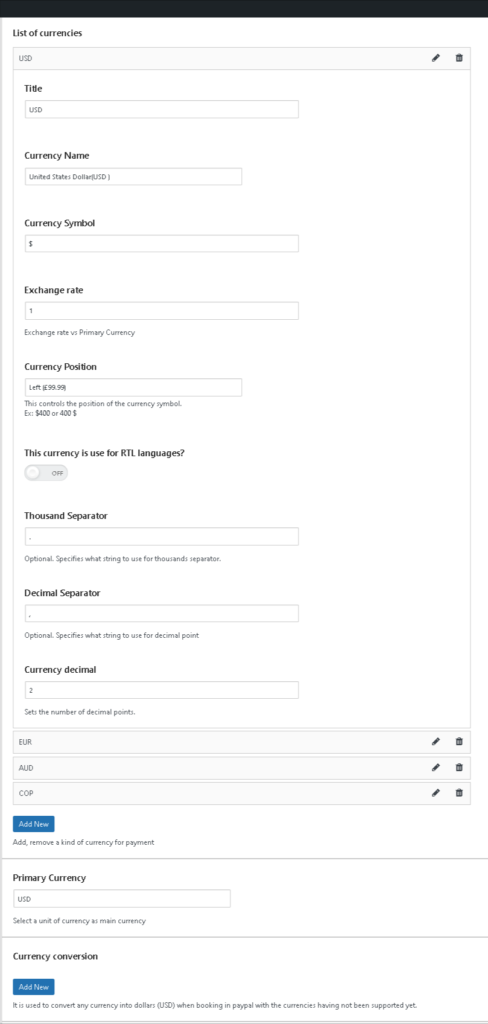488x1024 pixels.
Task: Select the Thousand Separator input box
Action: pyautogui.click(x=162, y=537)
